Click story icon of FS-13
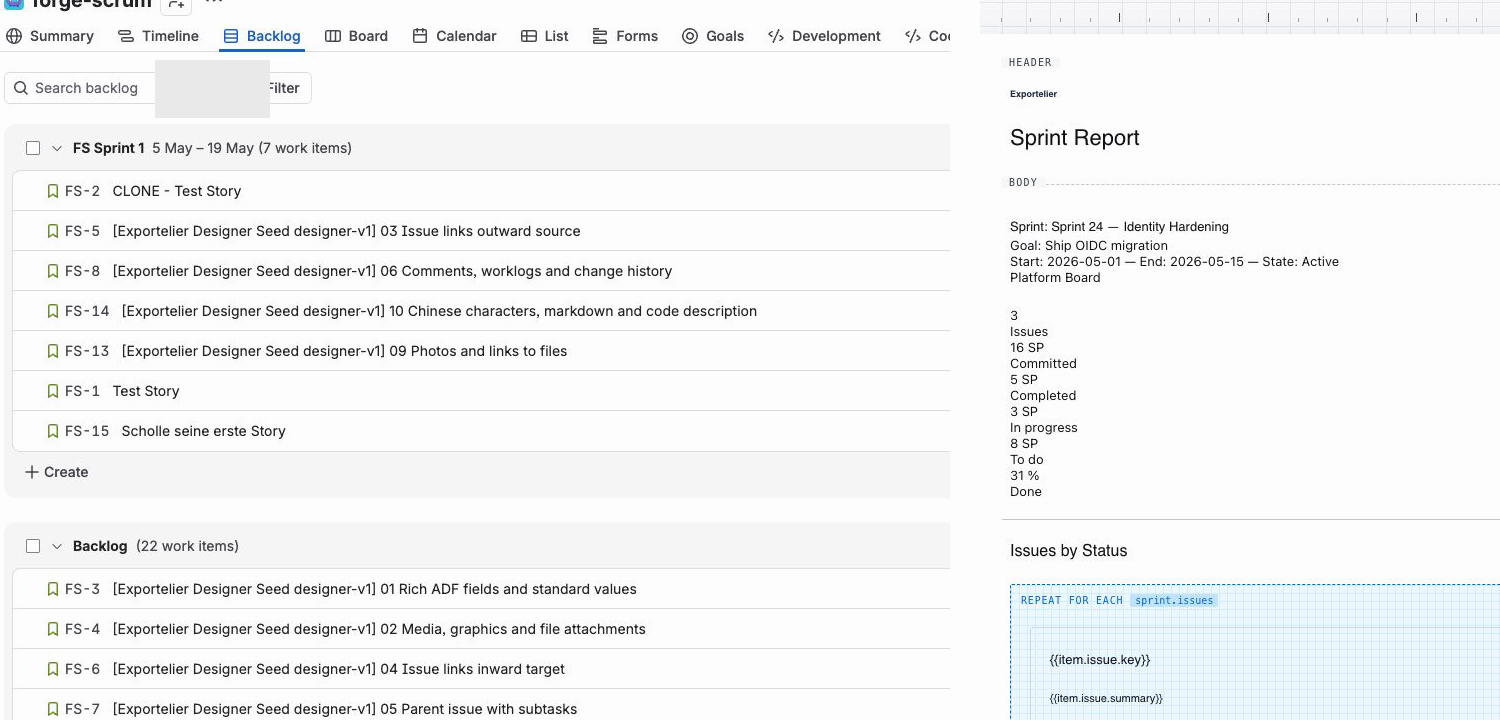The height and width of the screenshot is (720, 1500). [x=53, y=351]
